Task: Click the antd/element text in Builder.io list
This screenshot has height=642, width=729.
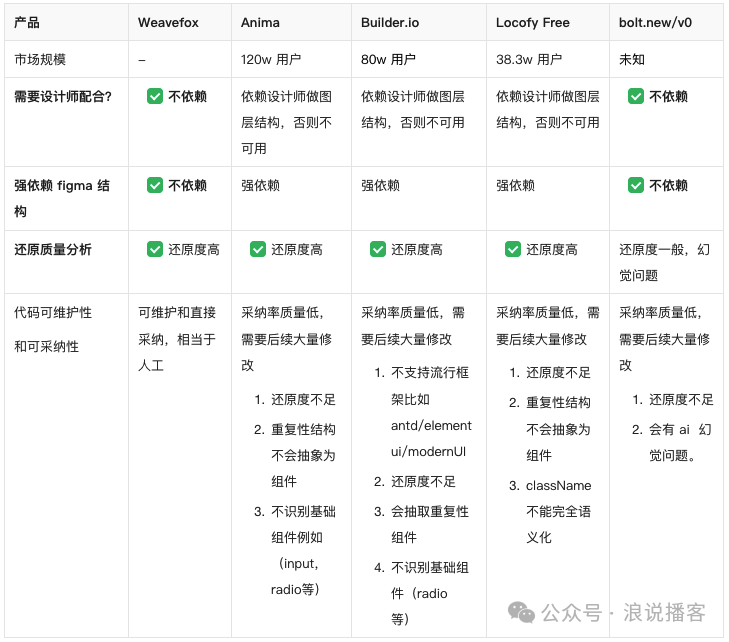Action: [x=431, y=425]
